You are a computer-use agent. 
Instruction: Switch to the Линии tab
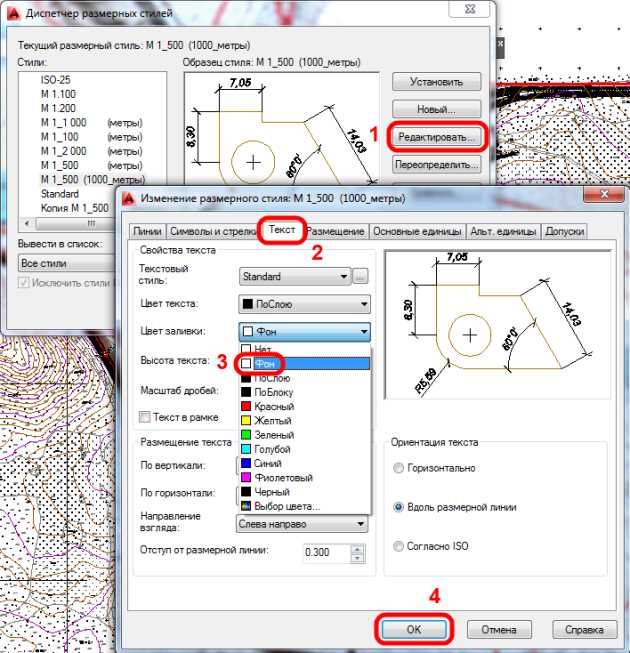[147, 231]
